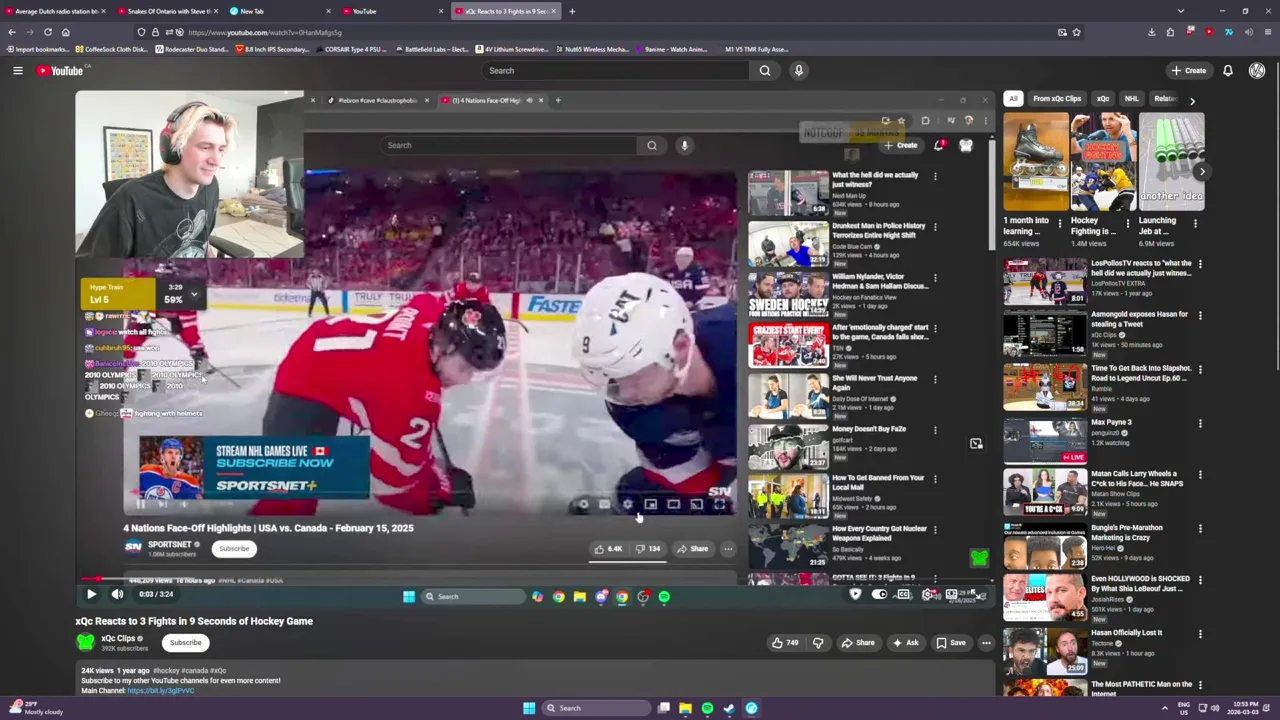Collapse the Hype Train chevron
Image resolution: width=1280 pixels, height=720 pixels.
coord(193,295)
